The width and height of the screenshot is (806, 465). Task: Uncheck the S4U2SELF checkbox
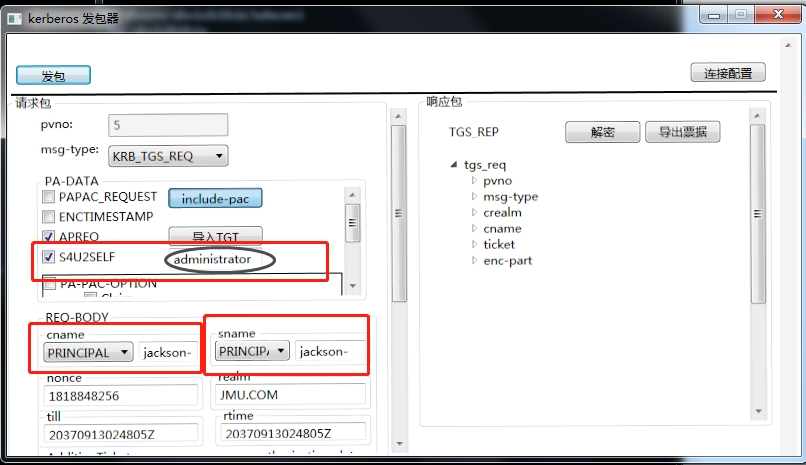coord(49,257)
